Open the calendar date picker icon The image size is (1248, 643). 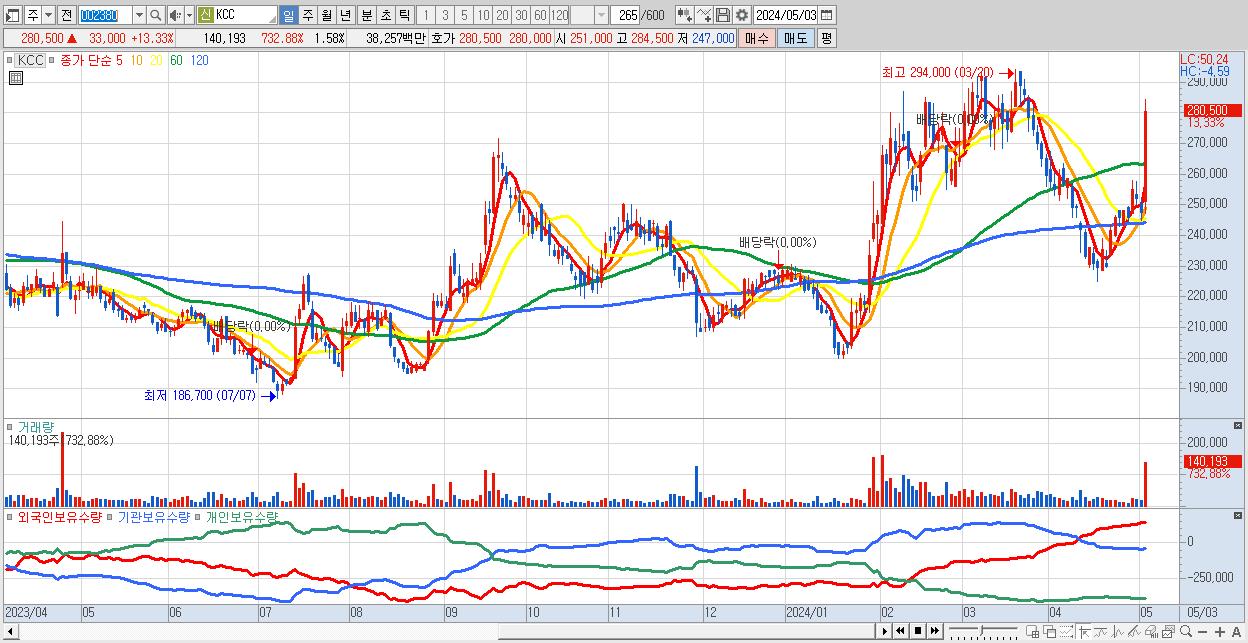pyautogui.click(x=827, y=15)
